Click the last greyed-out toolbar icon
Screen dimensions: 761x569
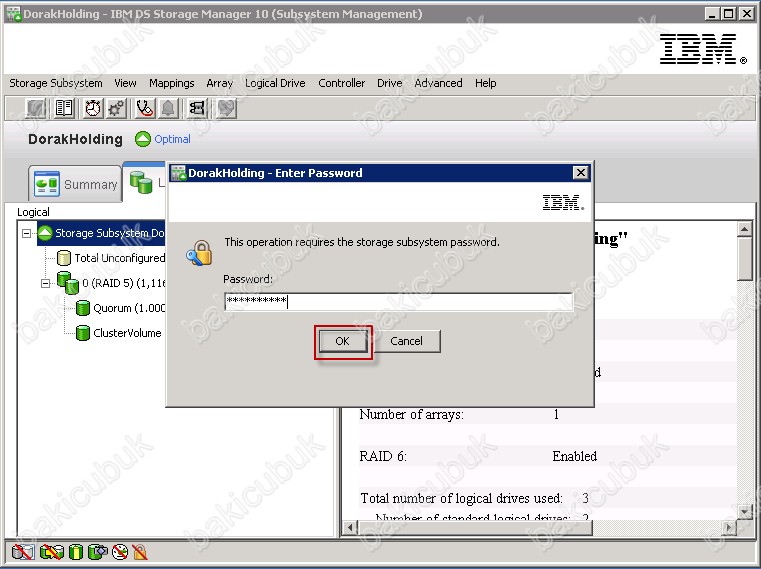point(226,108)
